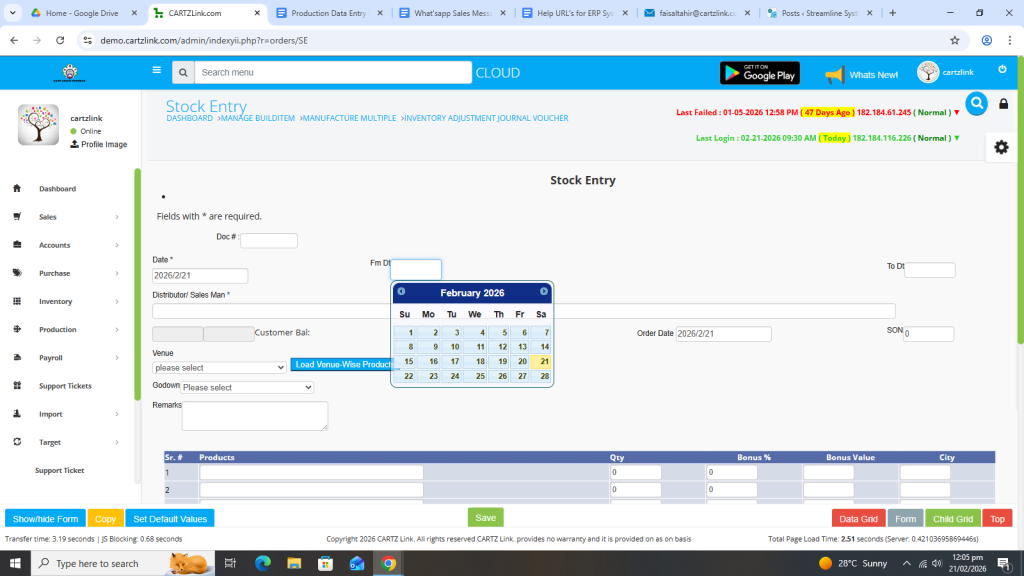1024x576 pixels.
Task: Click the Set Default Values button
Action: (x=170, y=519)
